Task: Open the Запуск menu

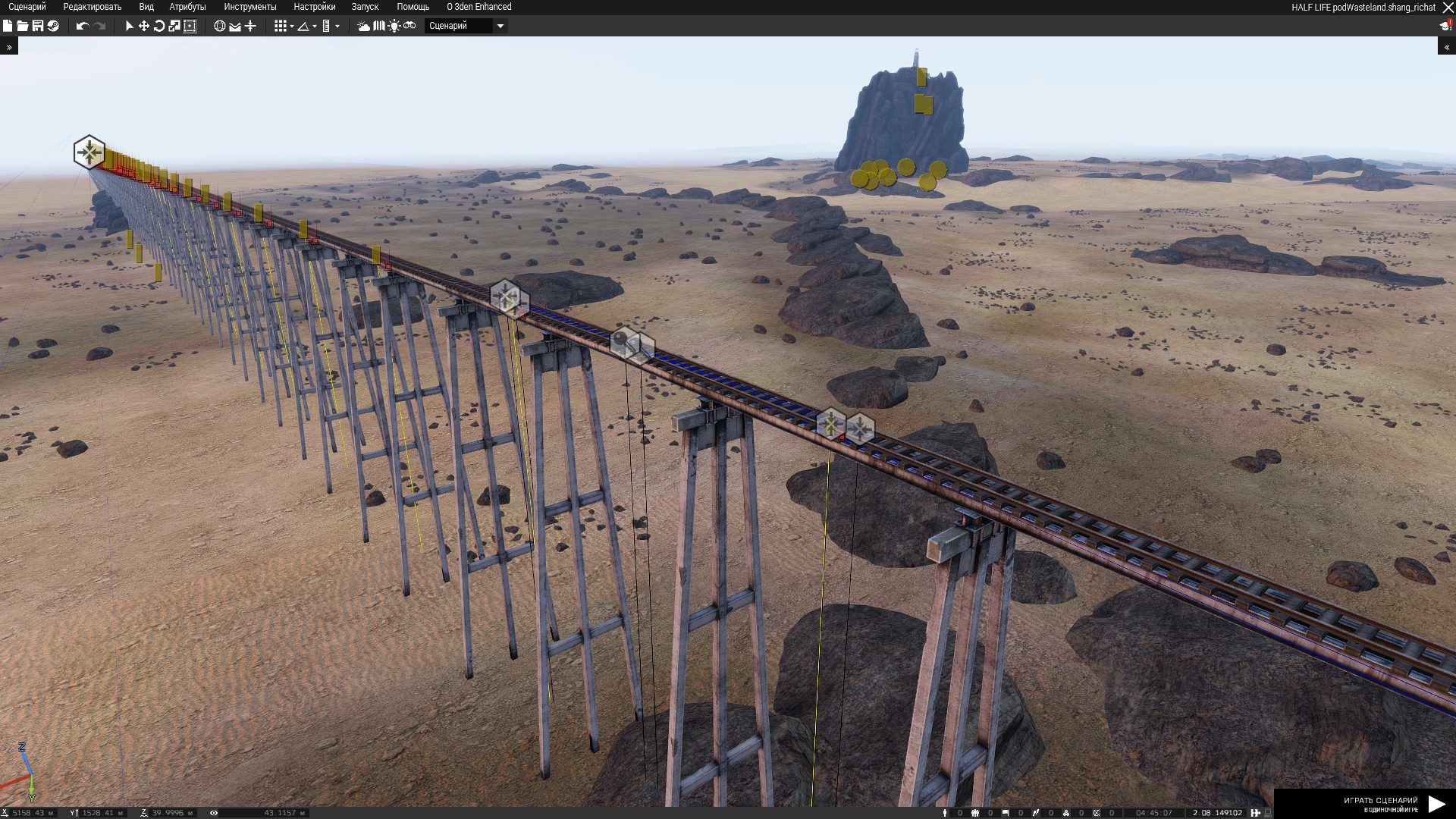Action: (365, 7)
